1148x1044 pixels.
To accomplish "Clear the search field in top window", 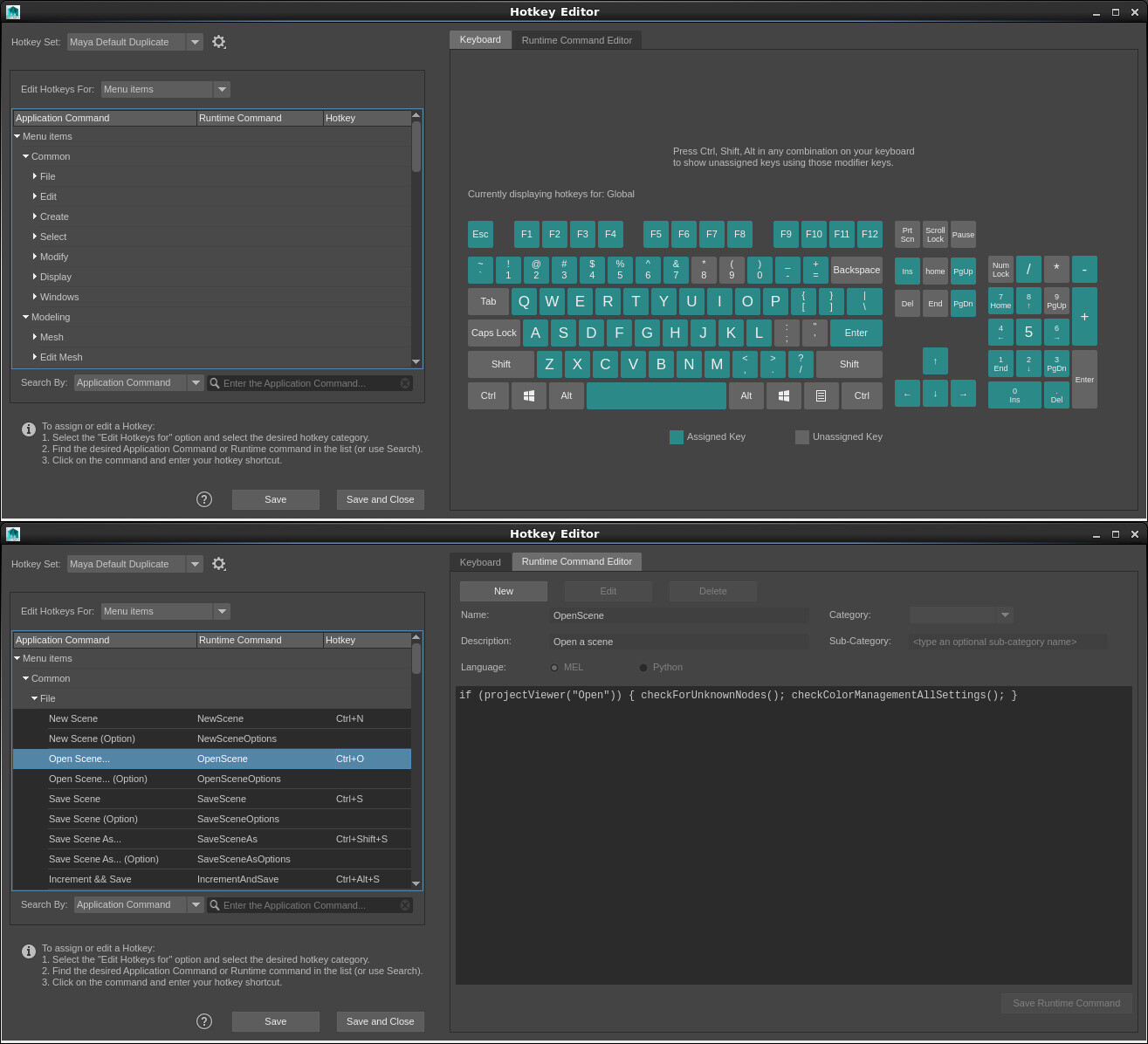I will [405, 383].
